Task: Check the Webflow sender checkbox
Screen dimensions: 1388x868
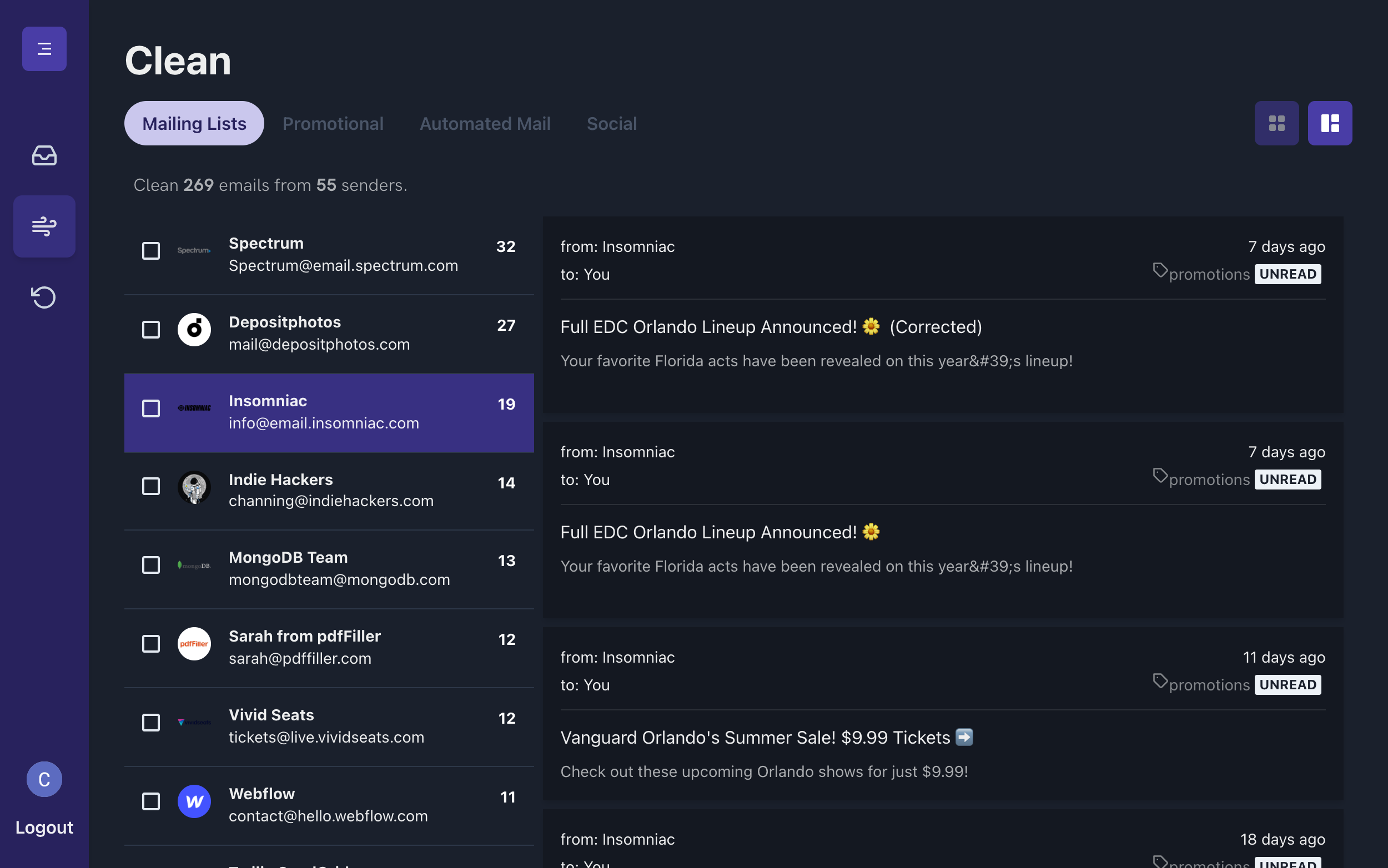Action: click(151, 801)
